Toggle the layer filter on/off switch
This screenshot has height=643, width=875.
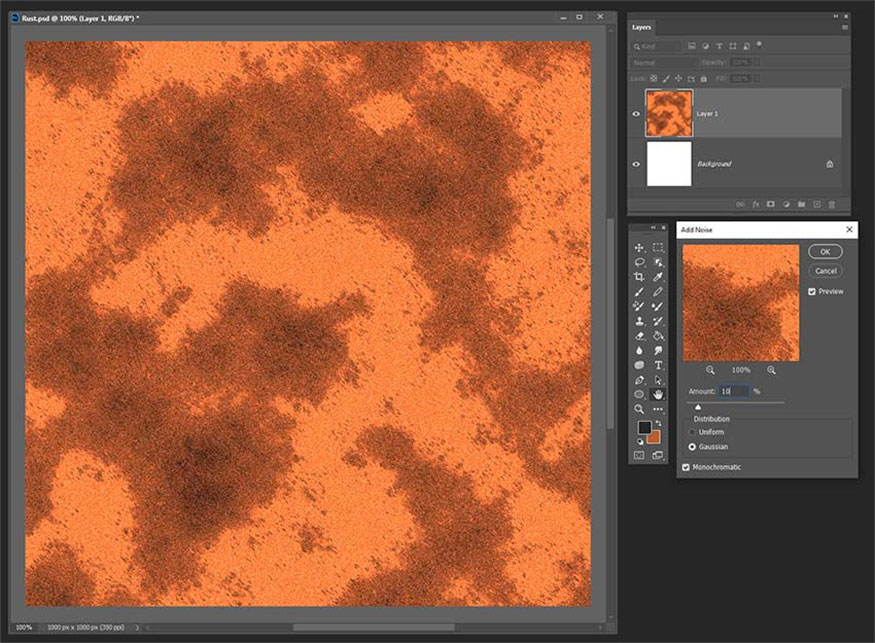coord(759,45)
